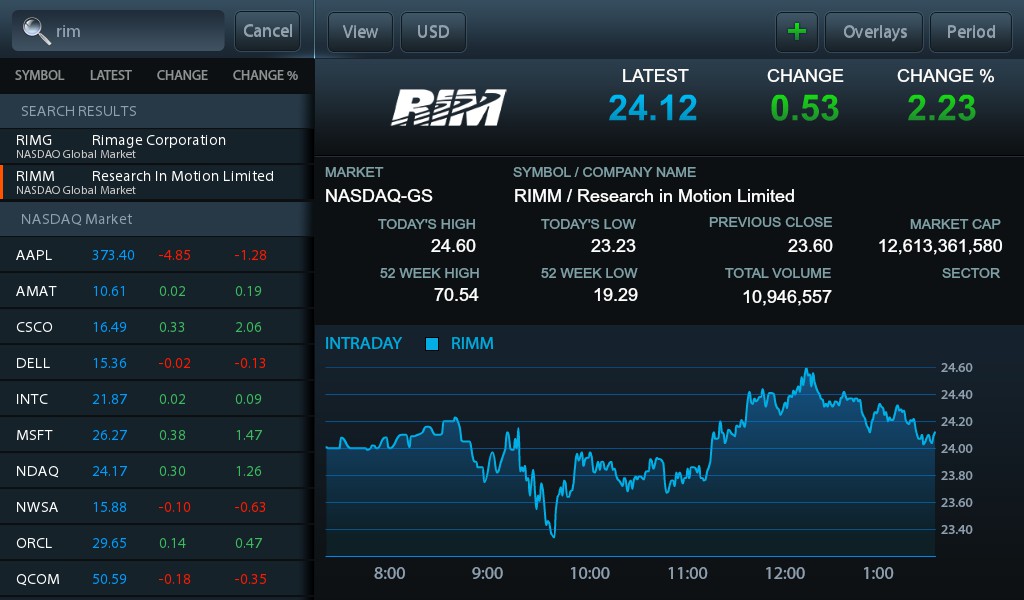Open the View menu button
Viewport: 1024px width, 600px height.
coord(360,31)
